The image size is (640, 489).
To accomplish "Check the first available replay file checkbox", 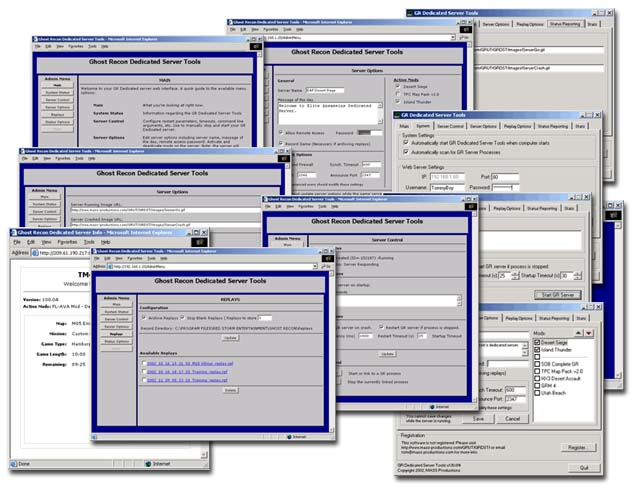I will 144,363.
